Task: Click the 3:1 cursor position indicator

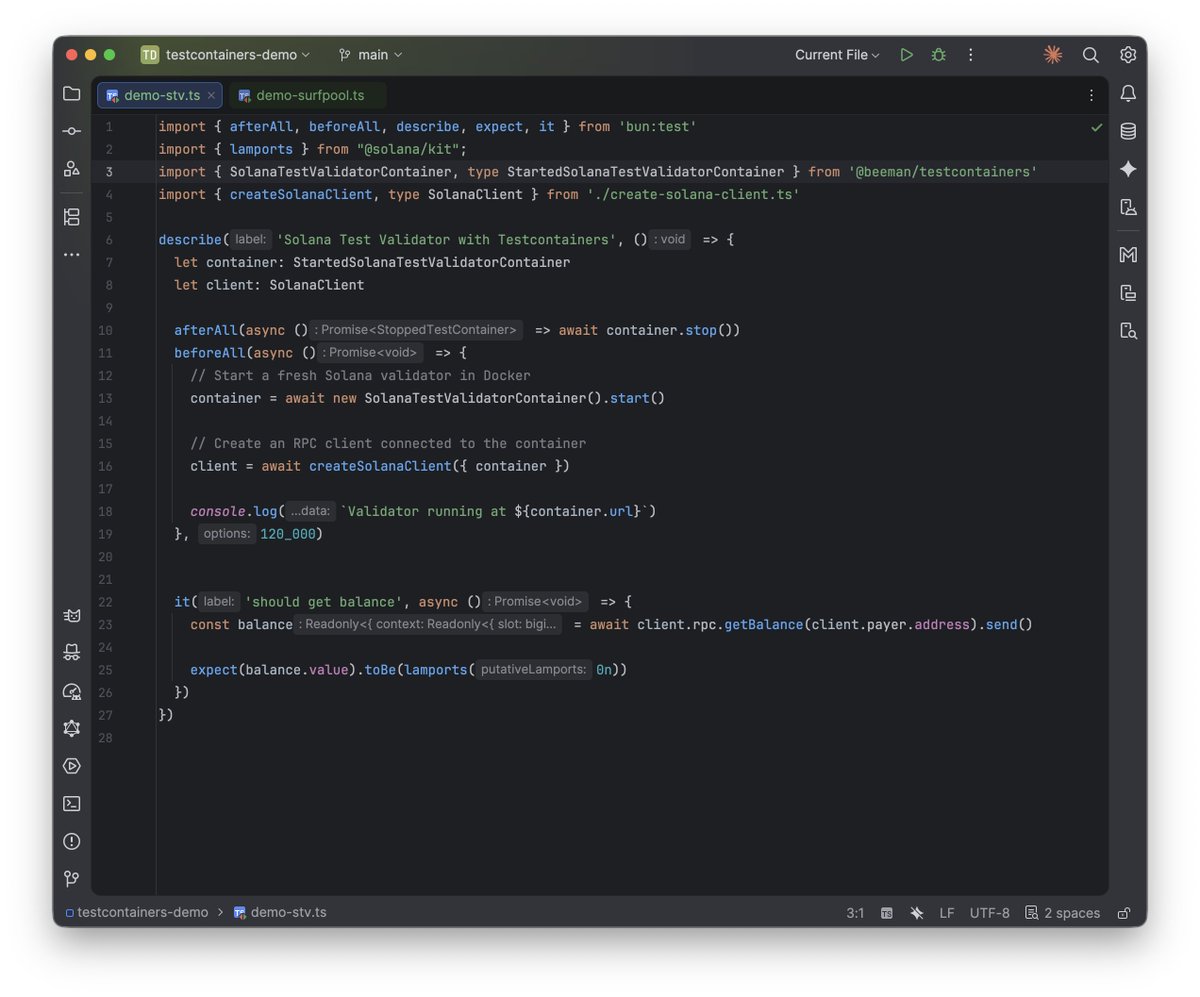Action: tap(855, 913)
